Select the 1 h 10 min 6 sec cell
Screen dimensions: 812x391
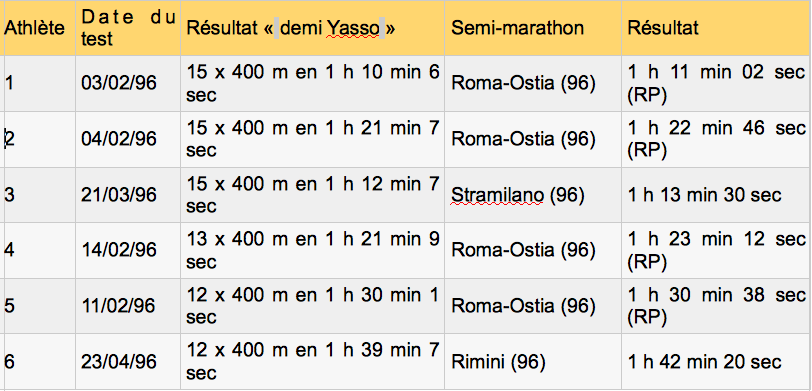(312, 83)
